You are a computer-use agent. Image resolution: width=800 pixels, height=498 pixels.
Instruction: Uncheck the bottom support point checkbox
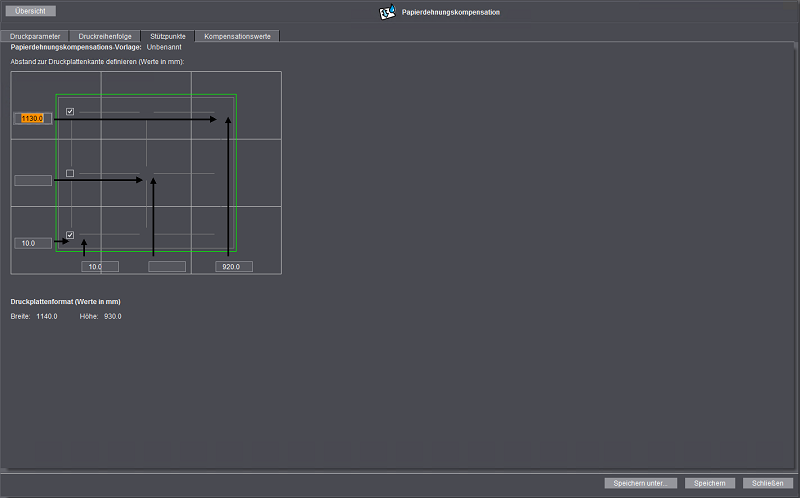pos(70,235)
